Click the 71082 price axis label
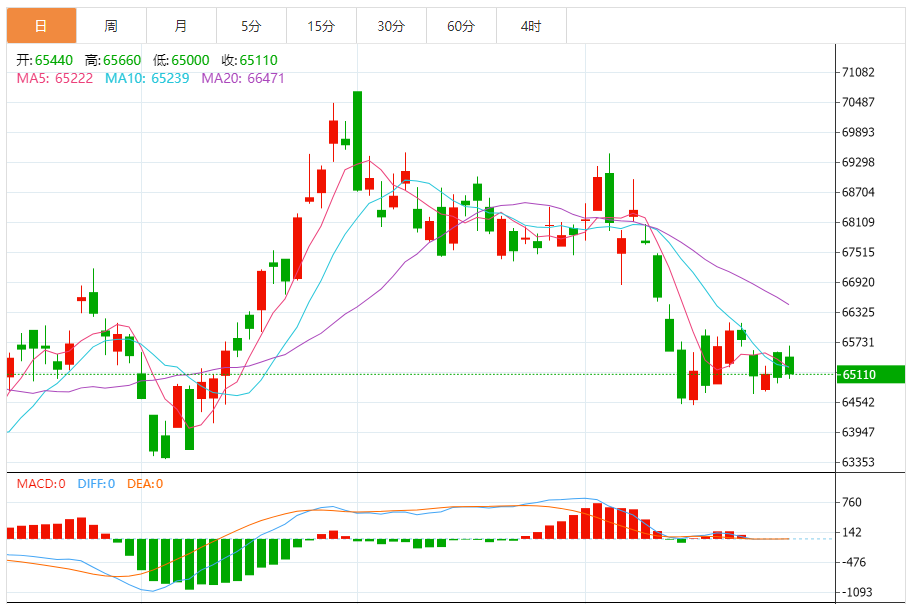 coord(858,73)
